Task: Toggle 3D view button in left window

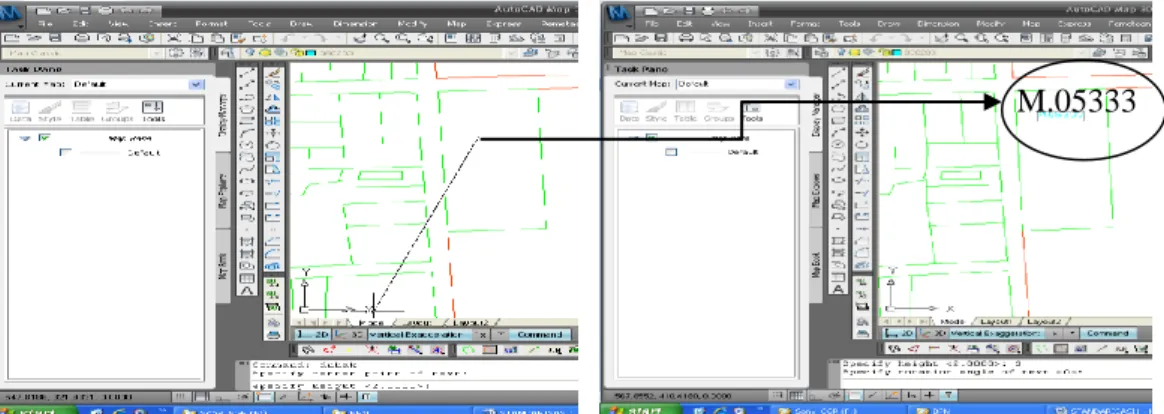Action: coord(349,335)
